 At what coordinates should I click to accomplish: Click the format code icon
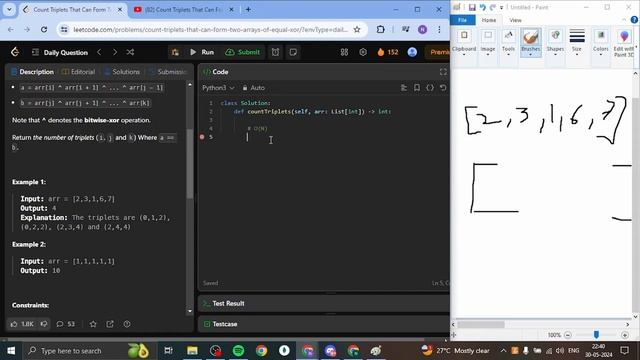click(404, 88)
